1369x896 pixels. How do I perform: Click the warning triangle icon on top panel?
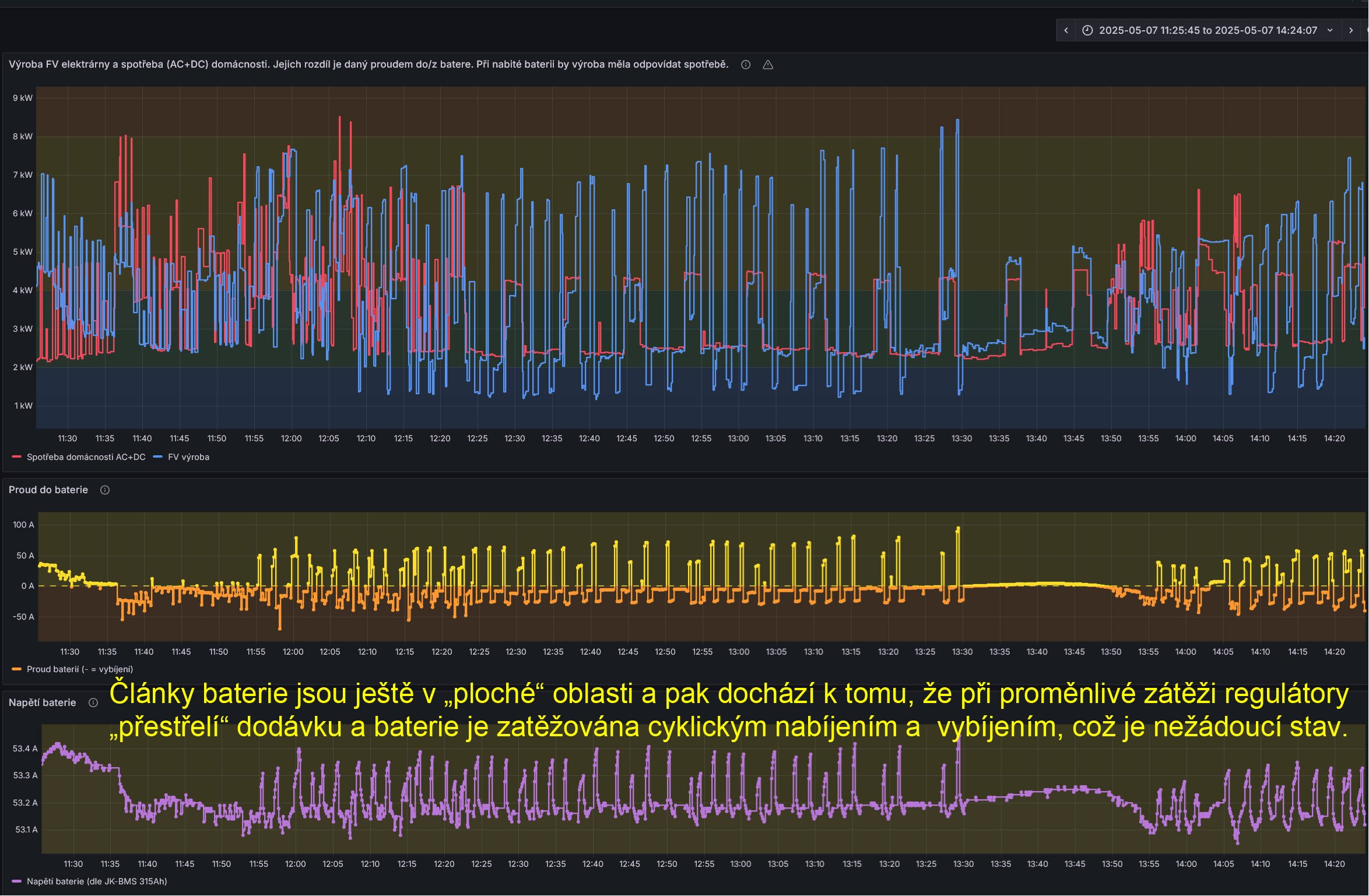coord(768,65)
